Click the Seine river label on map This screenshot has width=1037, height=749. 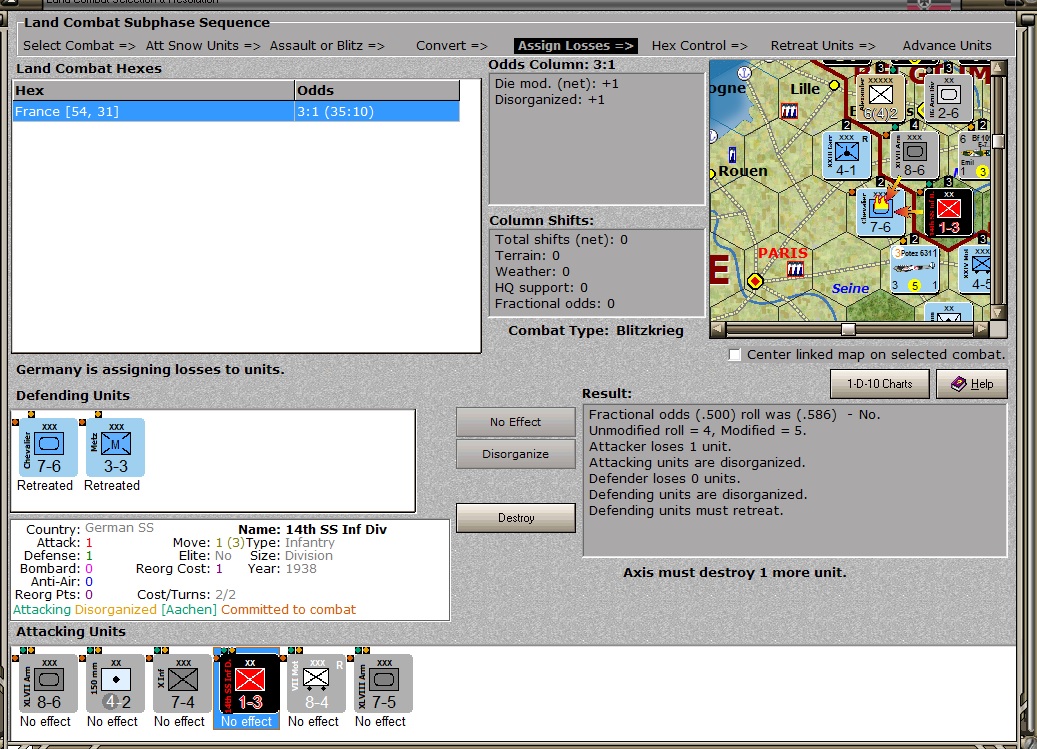click(850, 288)
